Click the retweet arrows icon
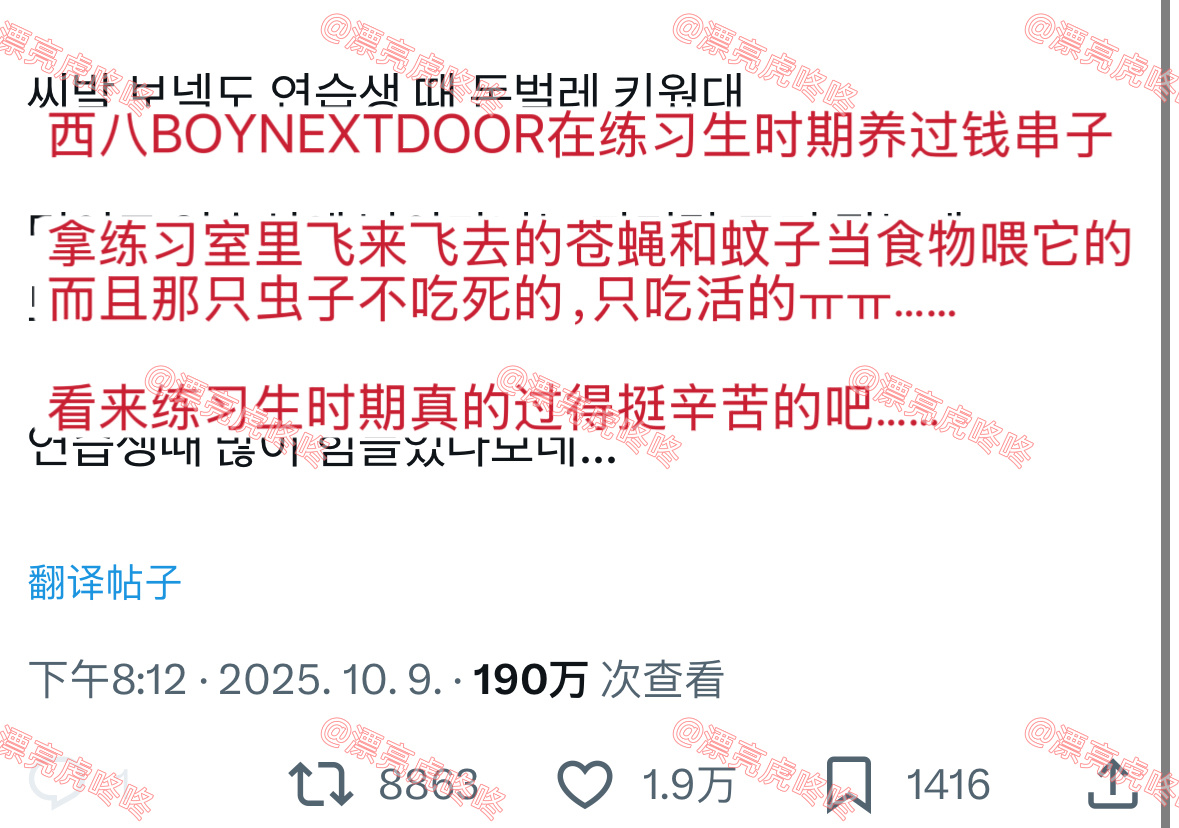The width and height of the screenshot is (1179, 828). [321, 784]
